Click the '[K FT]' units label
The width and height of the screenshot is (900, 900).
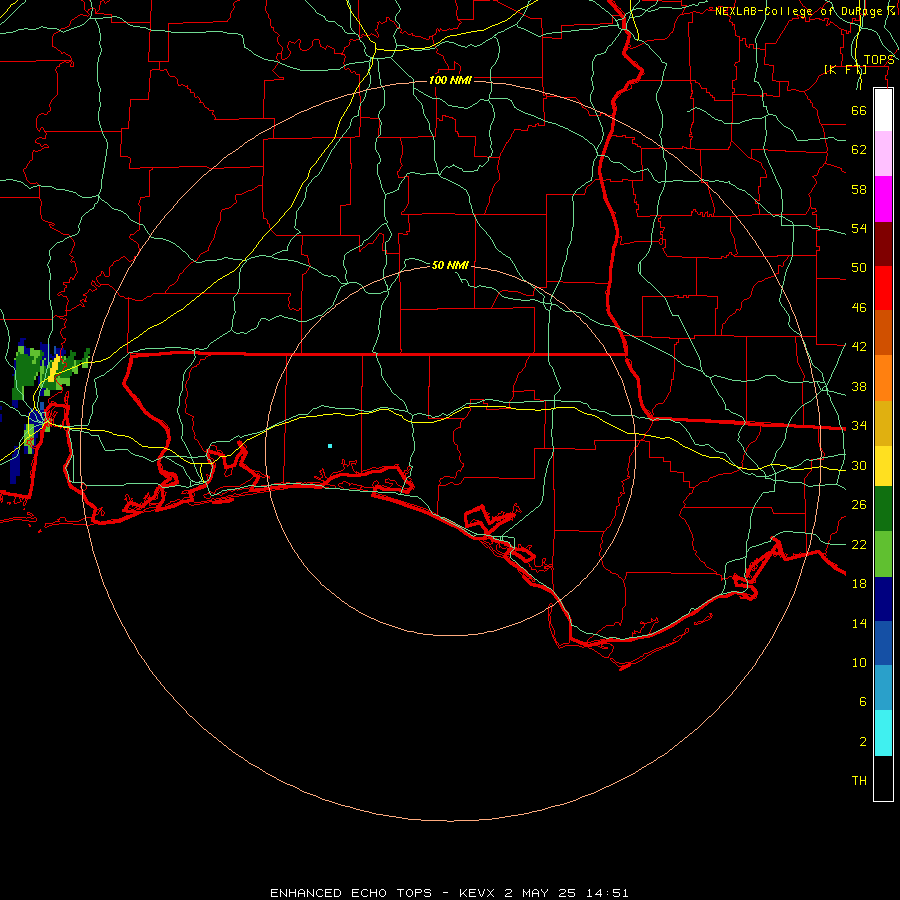tap(845, 69)
